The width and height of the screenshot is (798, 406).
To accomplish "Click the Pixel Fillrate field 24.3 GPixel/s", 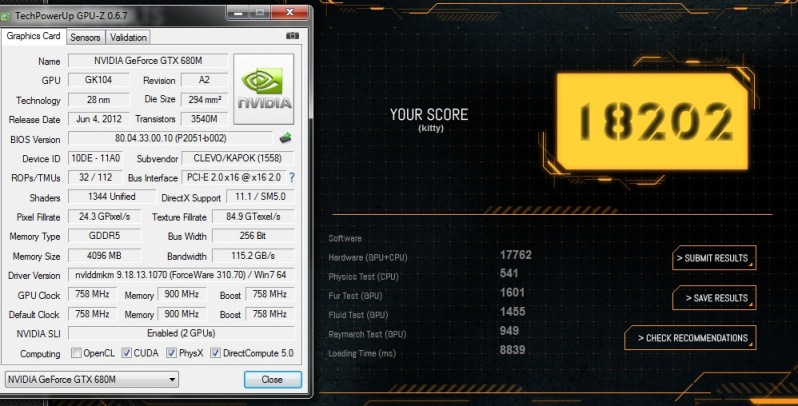I will pyautogui.click(x=104, y=217).
